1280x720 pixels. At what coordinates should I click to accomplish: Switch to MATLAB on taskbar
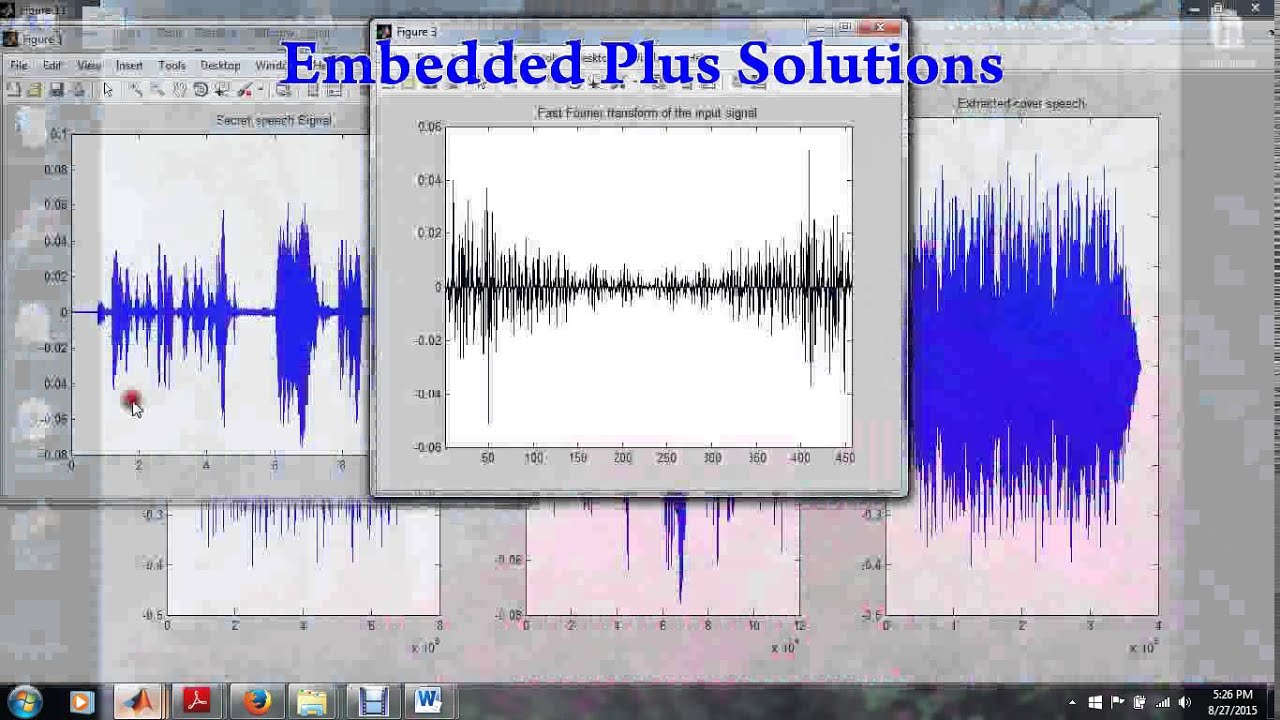[139, 702]
